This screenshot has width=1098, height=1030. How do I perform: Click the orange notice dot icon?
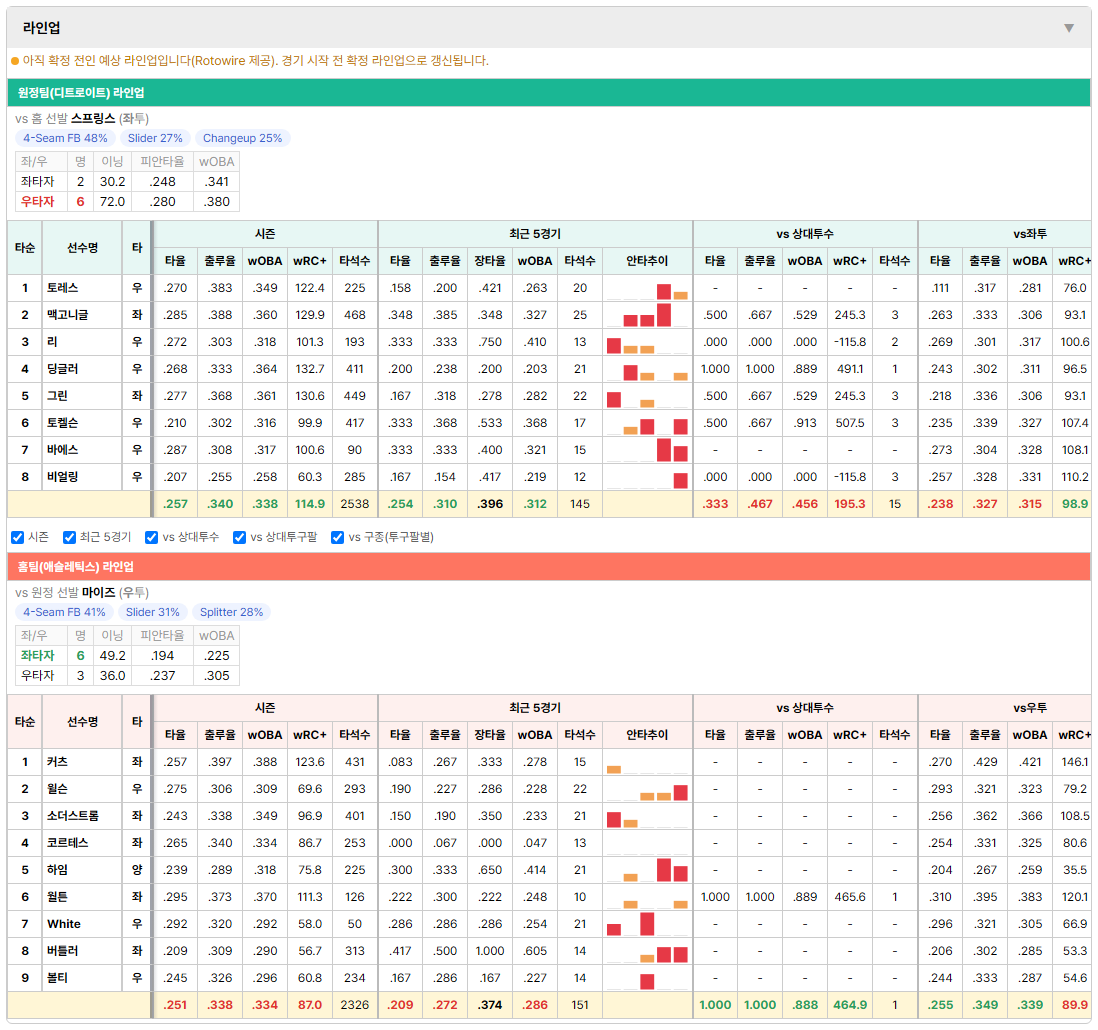tap(15, 61)
